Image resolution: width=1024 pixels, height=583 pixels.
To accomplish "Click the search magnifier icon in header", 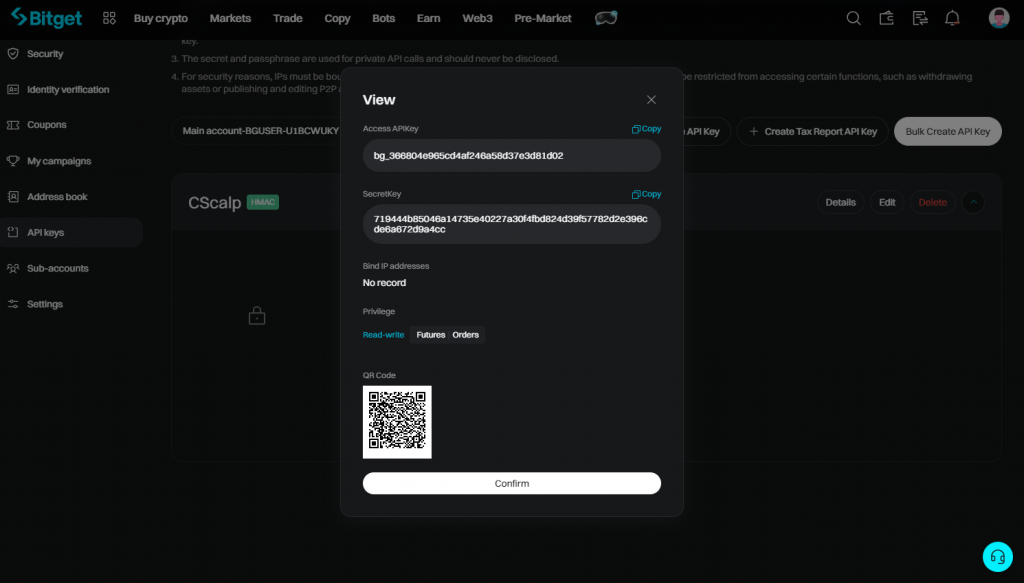I will [853, 18].
